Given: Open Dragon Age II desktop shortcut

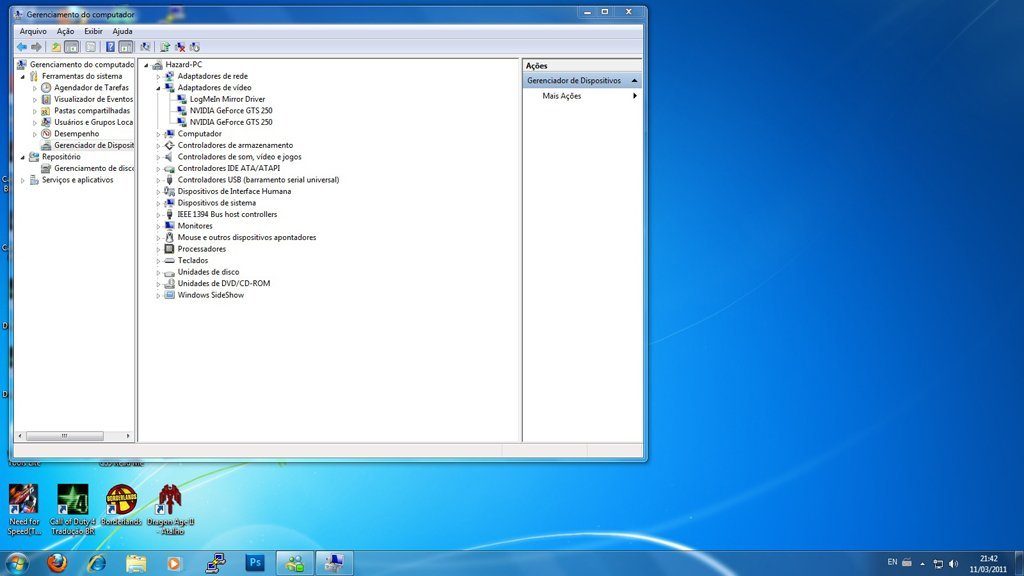Looking at the screenshot, I should [170, 509].
